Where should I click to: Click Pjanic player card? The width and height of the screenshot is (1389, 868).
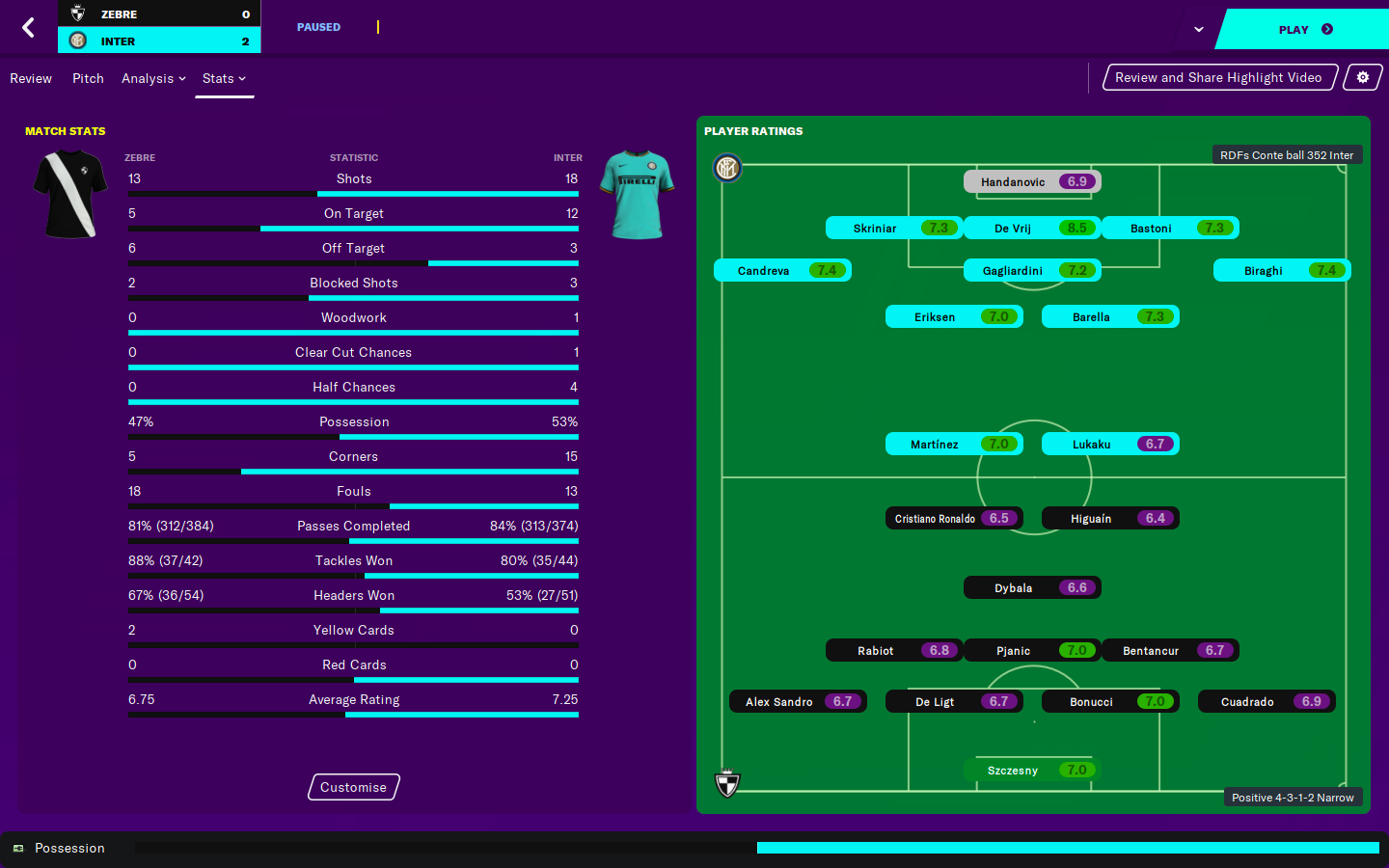[x=1032, y=650]
